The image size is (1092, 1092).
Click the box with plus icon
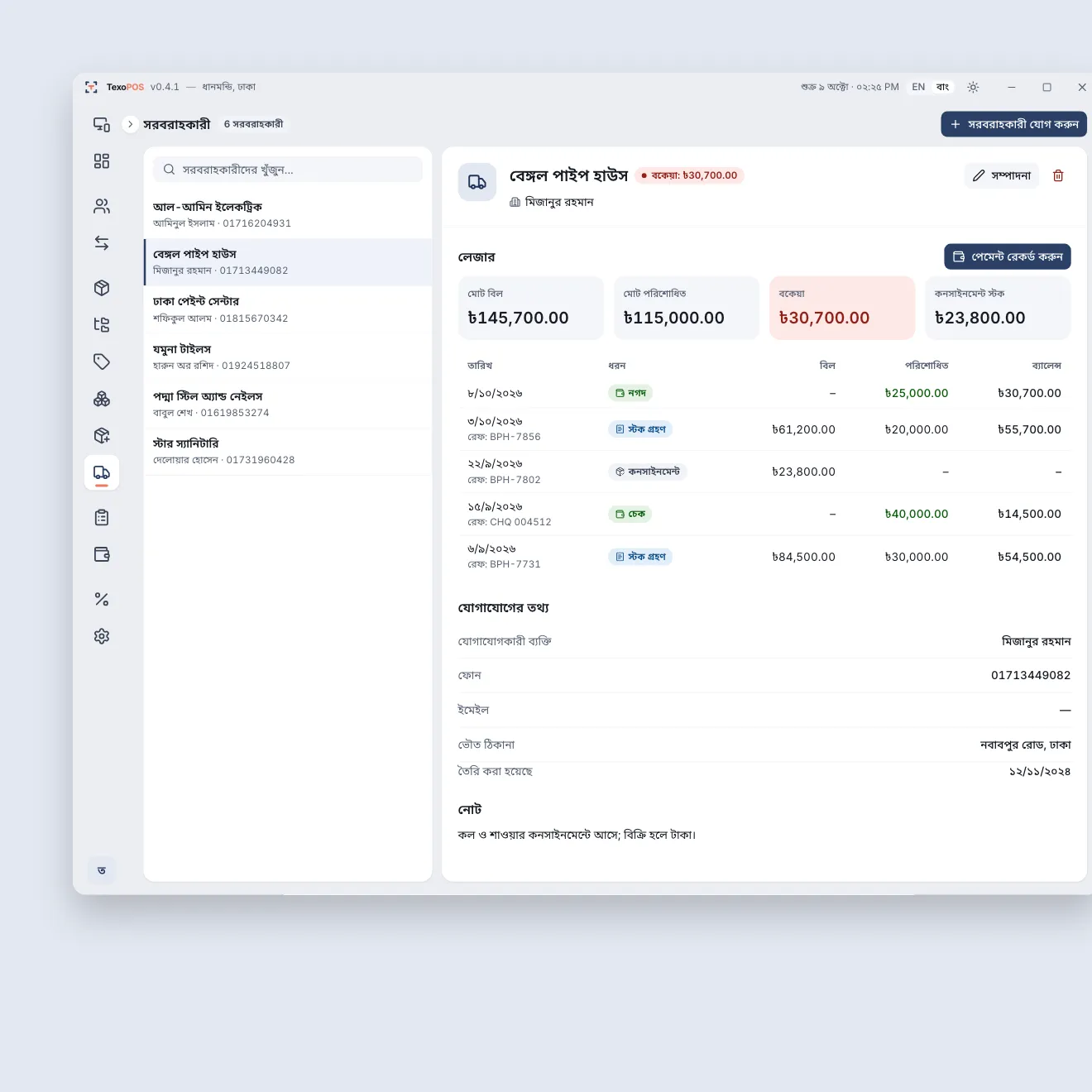point(102,436)
